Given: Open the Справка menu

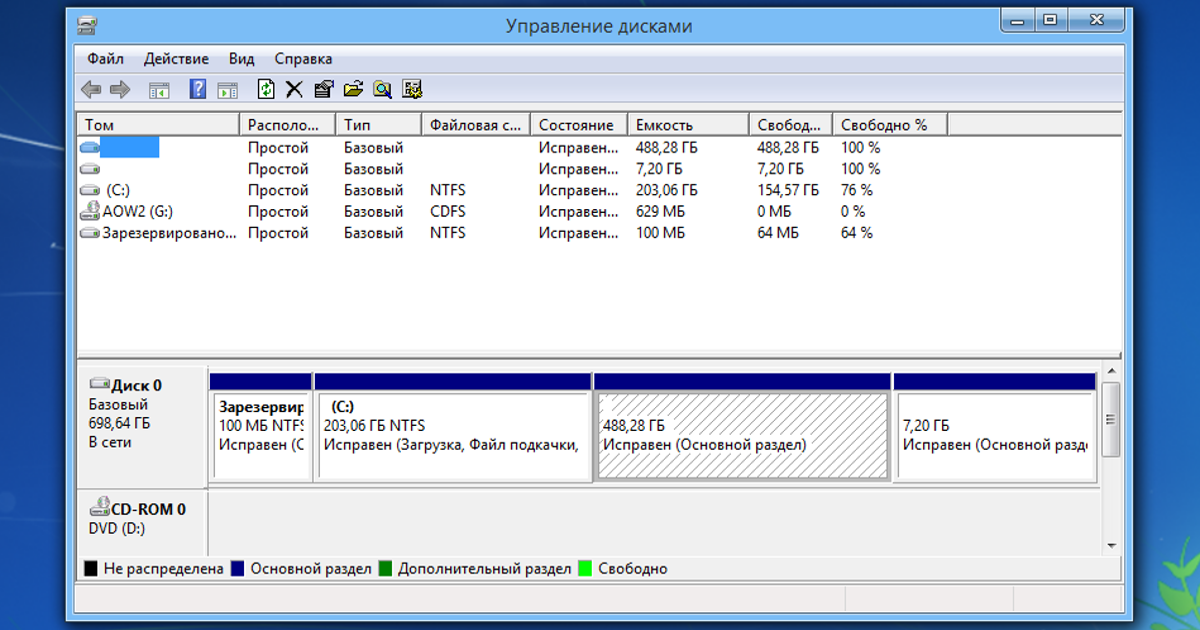Looking at the screenshot, I should (x=303, y=59).
